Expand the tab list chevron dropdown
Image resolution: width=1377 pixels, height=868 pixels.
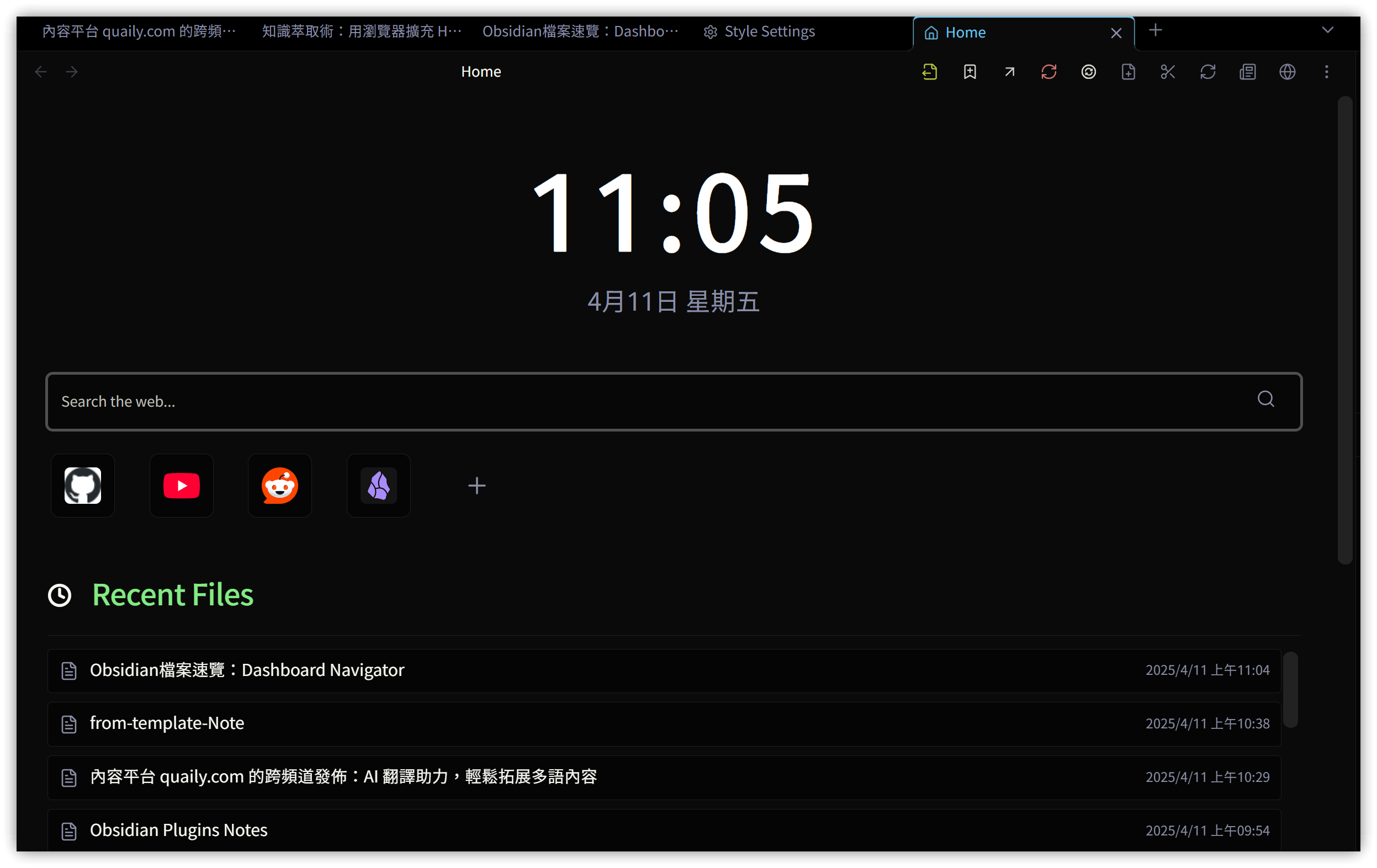click(1328, 30)
